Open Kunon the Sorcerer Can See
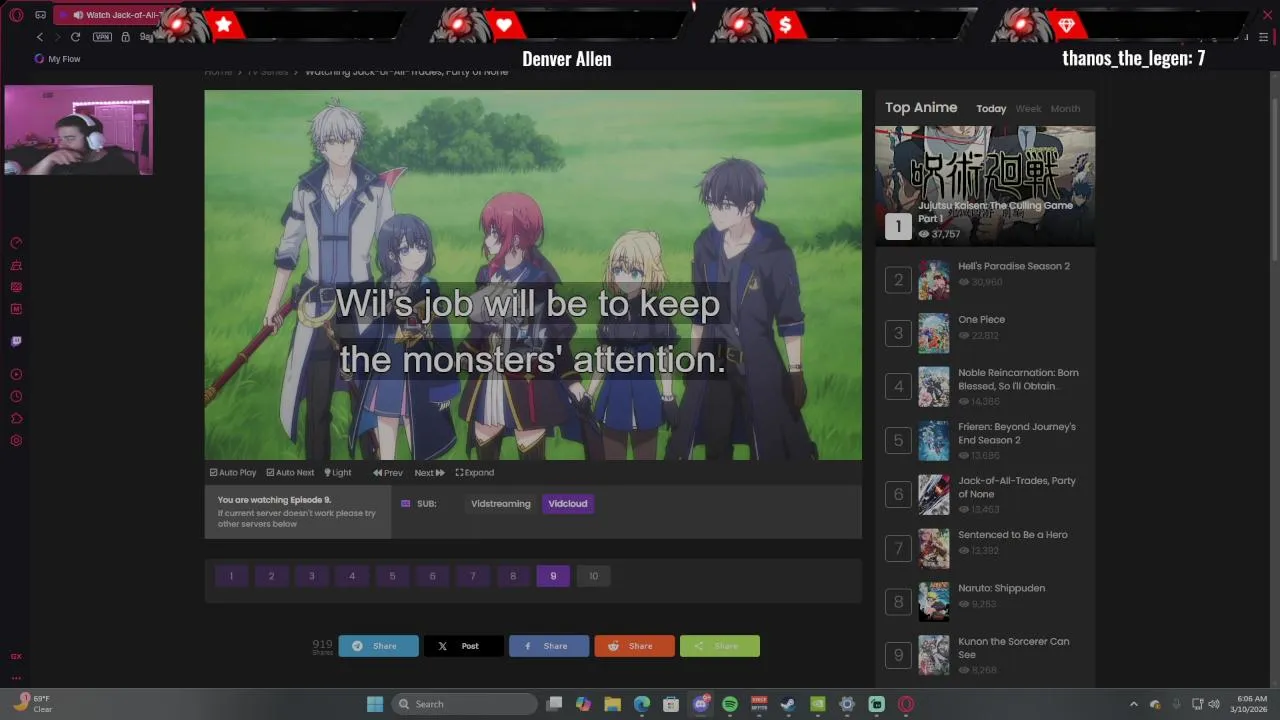This screenshot has height=720, width=1280. pos(1014,648)
